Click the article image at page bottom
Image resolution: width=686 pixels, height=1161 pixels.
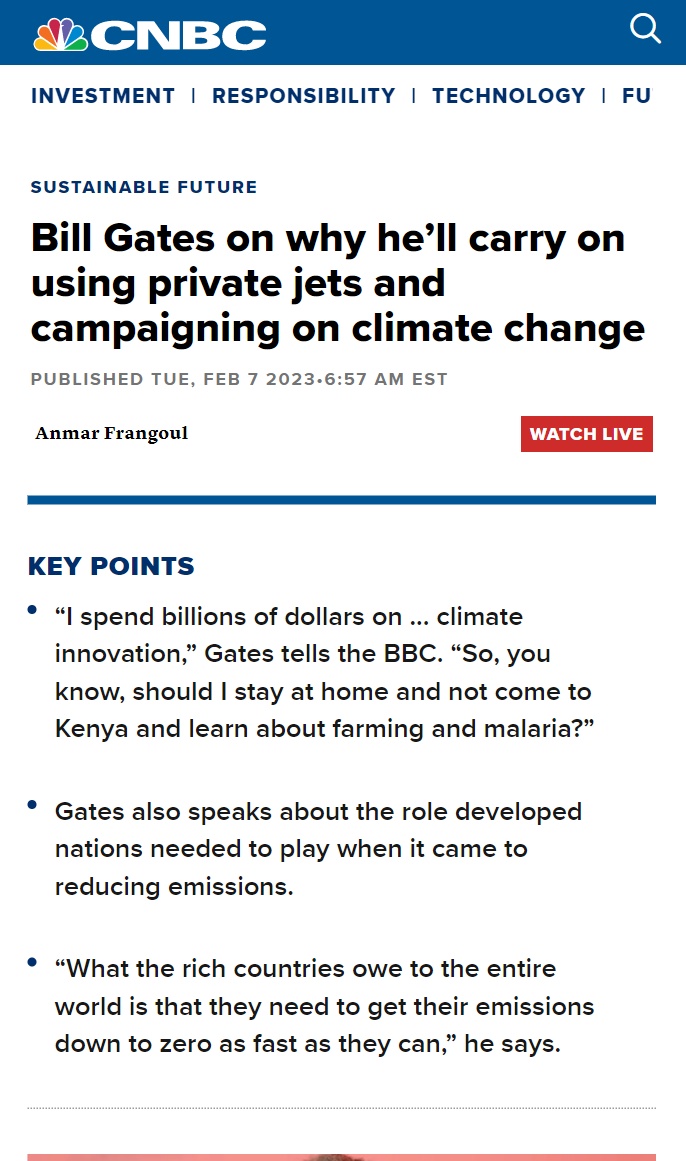pyautogui.click(x=341, y=1156)
